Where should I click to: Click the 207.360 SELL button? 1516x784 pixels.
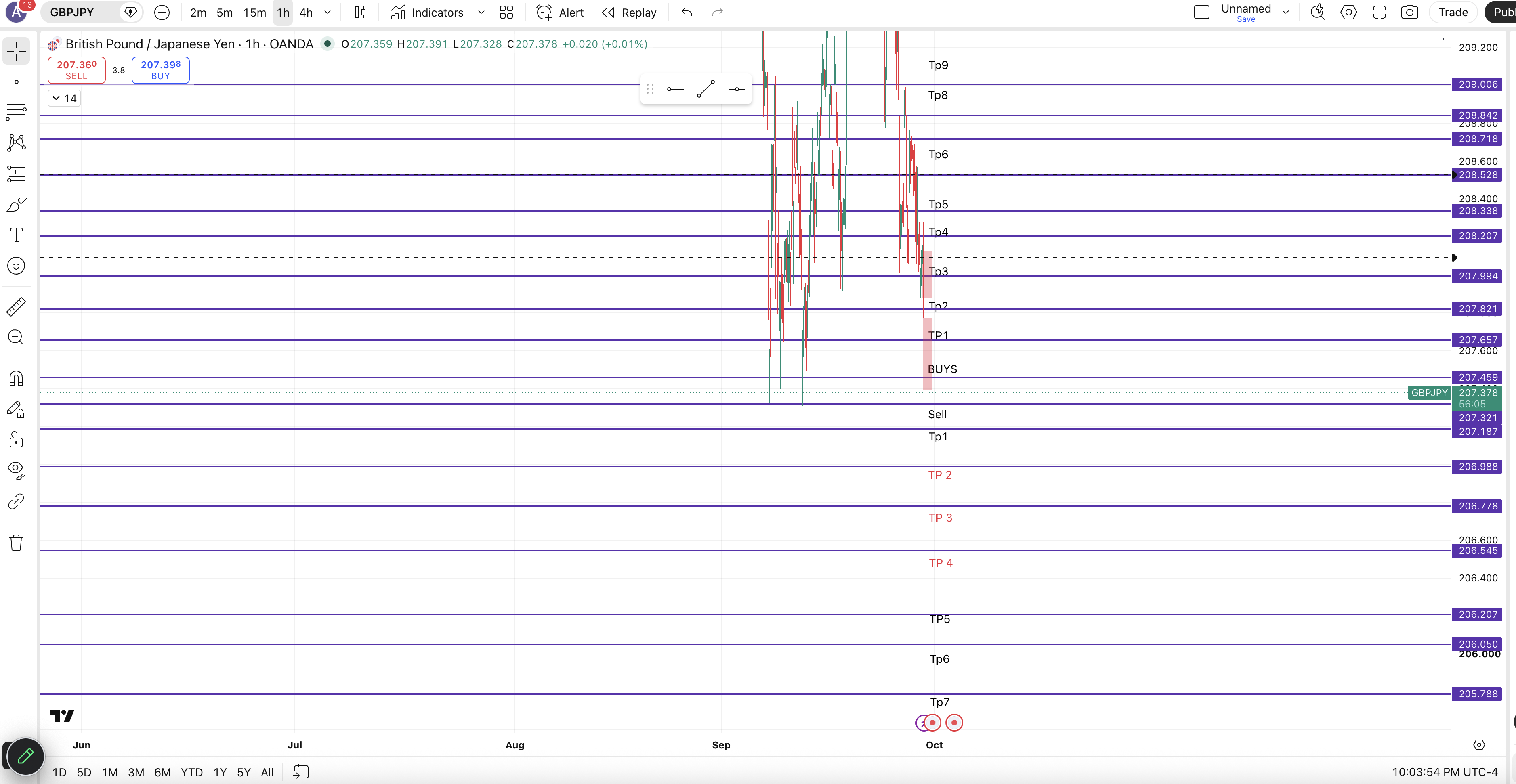pos(76,70)
